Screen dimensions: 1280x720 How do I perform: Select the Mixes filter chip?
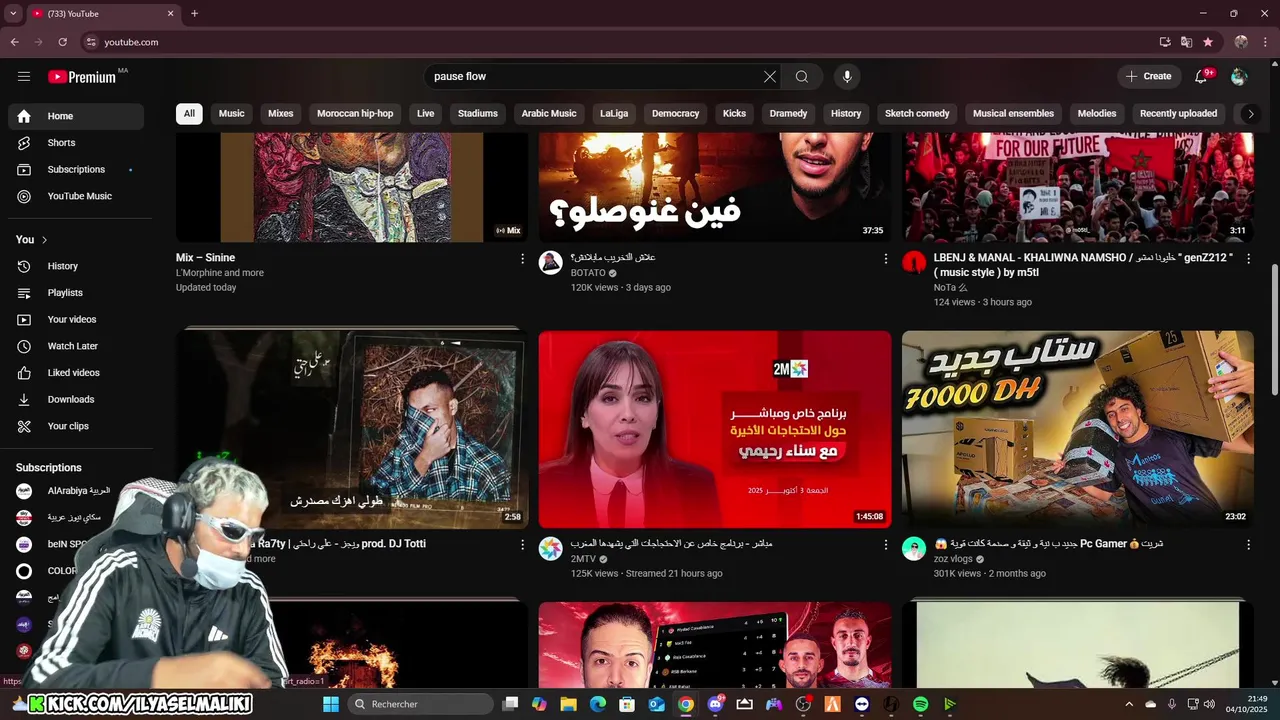(x=281, y=113)
